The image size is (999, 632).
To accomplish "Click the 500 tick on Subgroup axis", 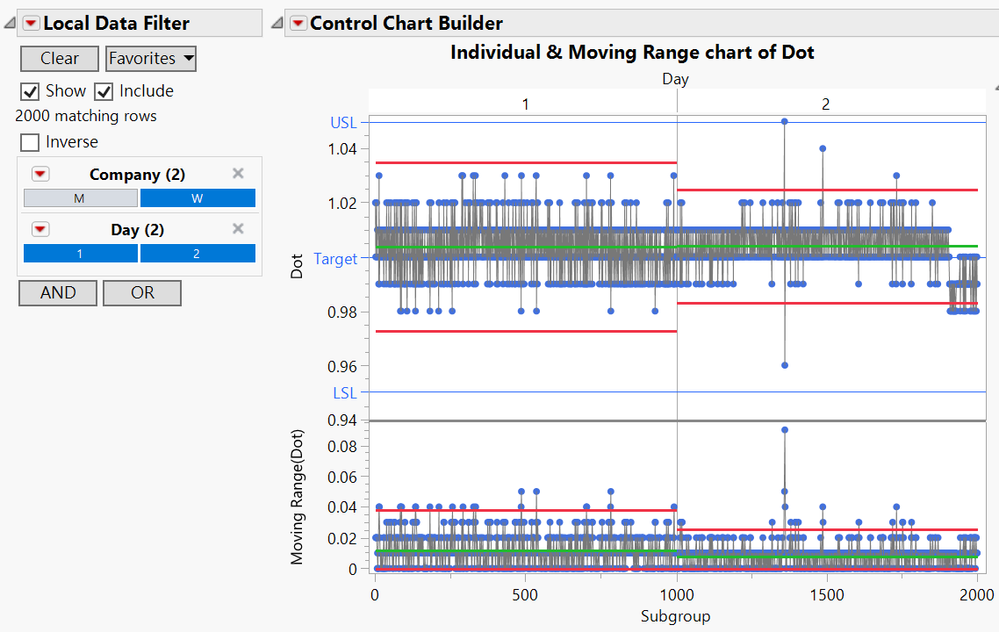I will click(x=525, y=595).
